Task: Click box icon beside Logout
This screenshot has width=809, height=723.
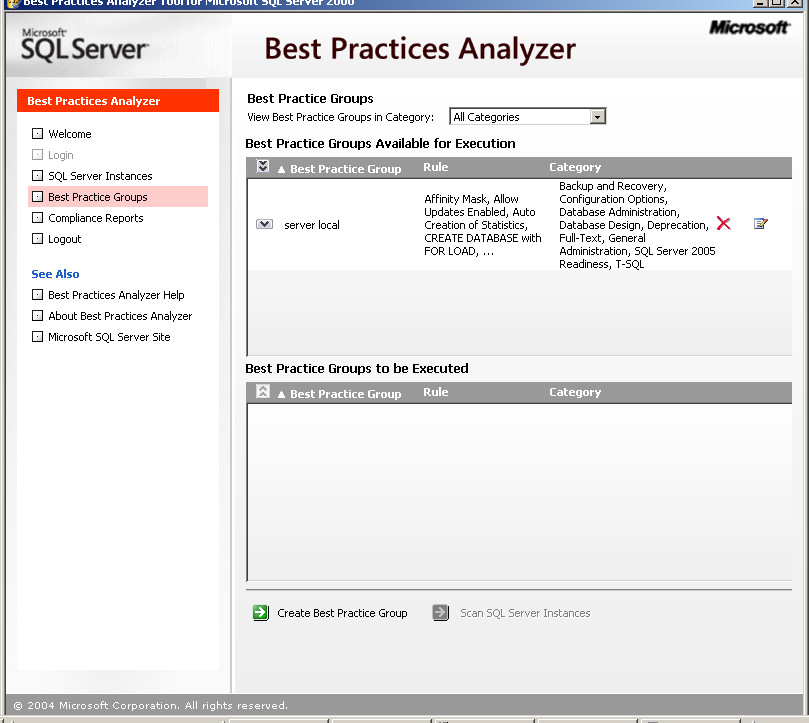Action: pyautogui.click(x=37, y=238)
